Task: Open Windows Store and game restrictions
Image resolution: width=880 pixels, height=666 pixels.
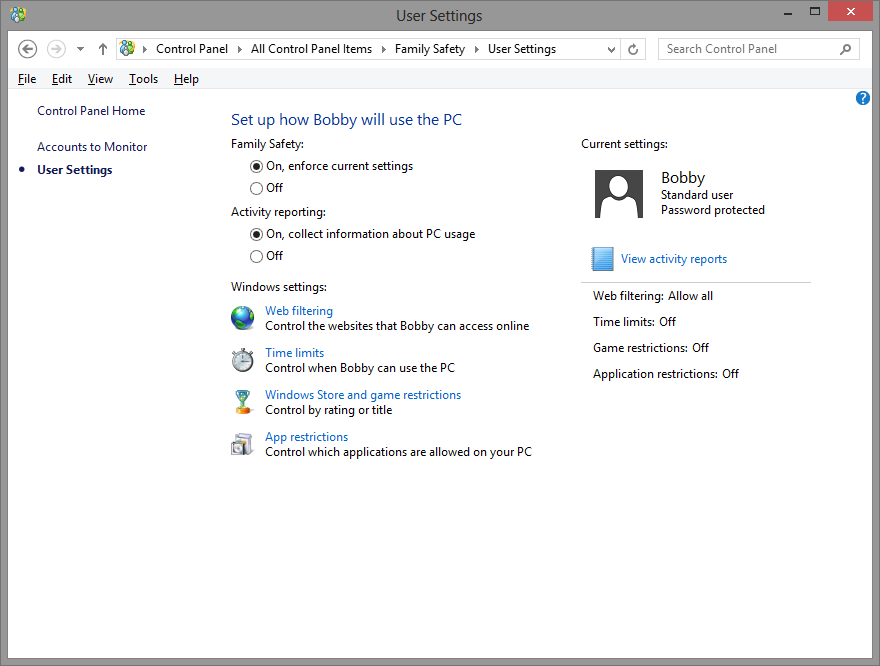Action: click(x=363, y=395)
